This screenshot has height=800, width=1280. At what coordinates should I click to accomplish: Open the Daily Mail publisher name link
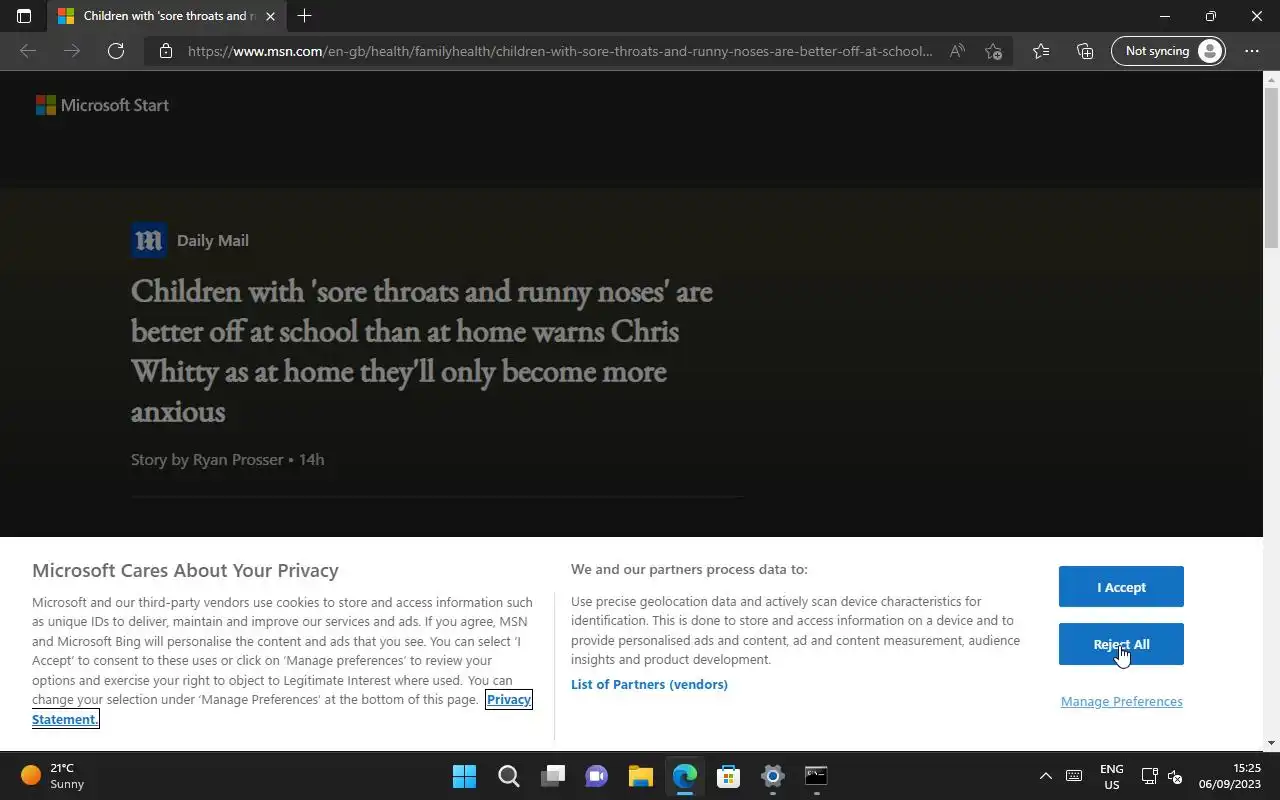point(213,240)
